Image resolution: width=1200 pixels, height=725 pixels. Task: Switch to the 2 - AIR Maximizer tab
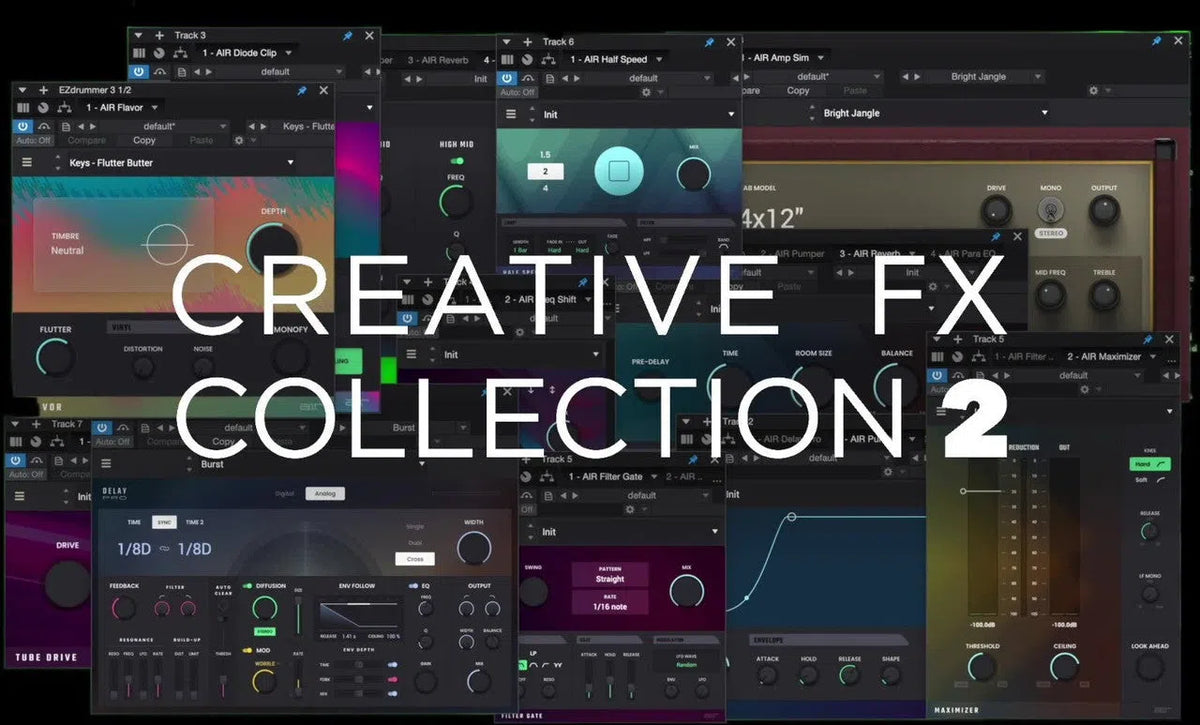coord(1104,357)
